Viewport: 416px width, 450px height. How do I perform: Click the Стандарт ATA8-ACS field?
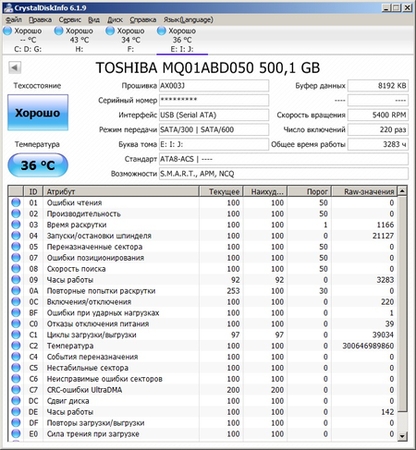284,159
